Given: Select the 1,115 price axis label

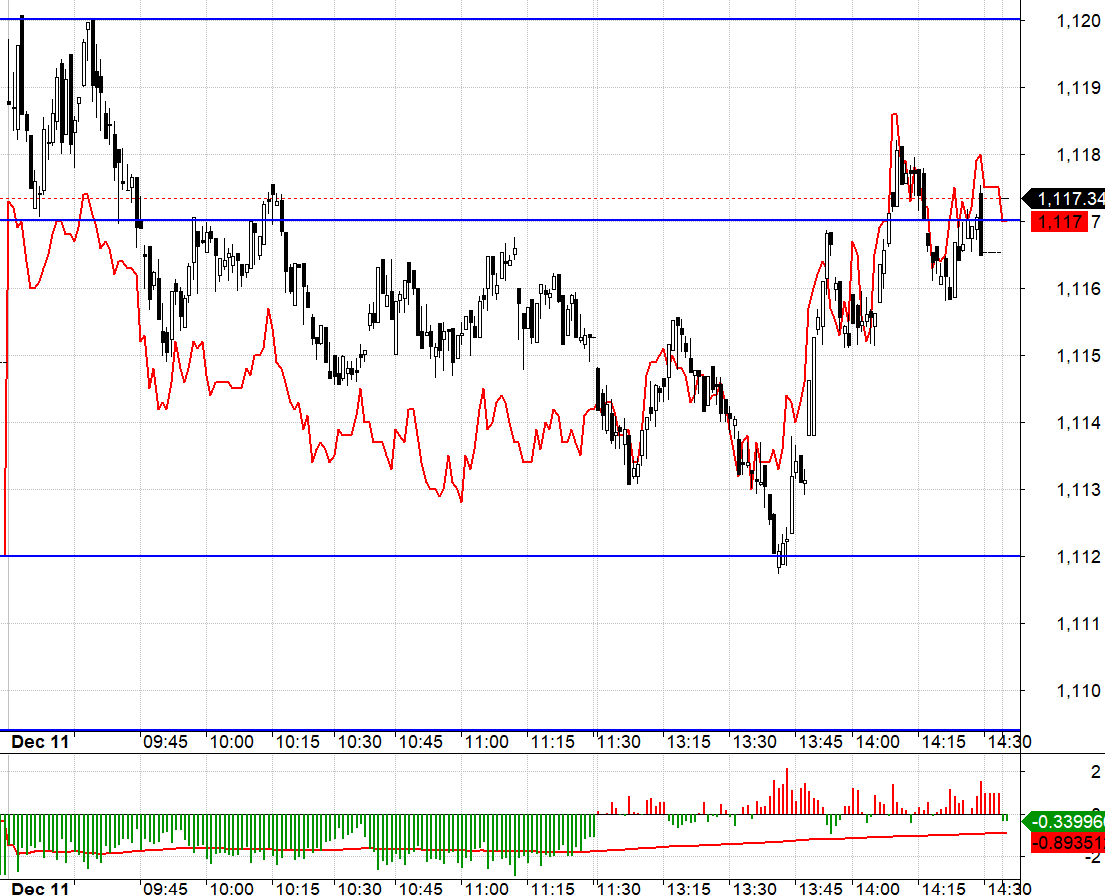Looking at the screenshot, I should pyautogui.click(x=1078, y=355).
